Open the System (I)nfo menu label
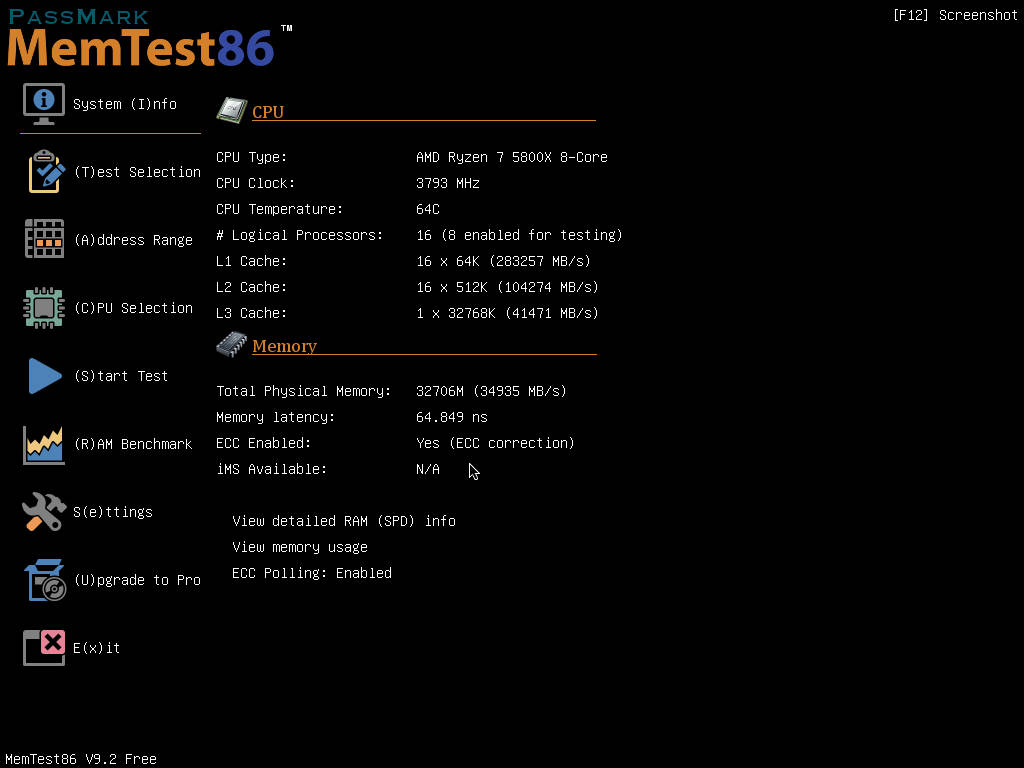The height and width of the screenshot is (768, 1024). pos(125,104)
